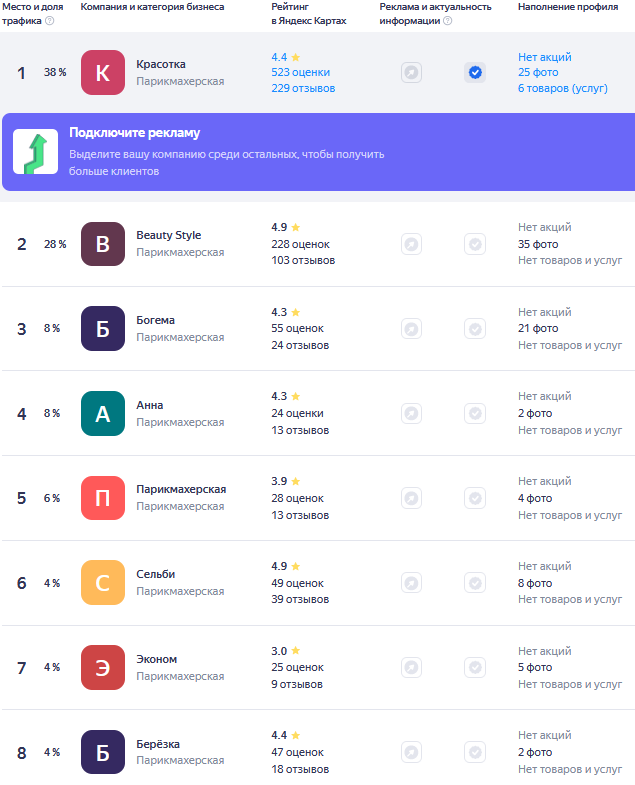This screenshot has width=635, height=785.
Task: Click the Beauty Style company logo
Action: [103, 244]
